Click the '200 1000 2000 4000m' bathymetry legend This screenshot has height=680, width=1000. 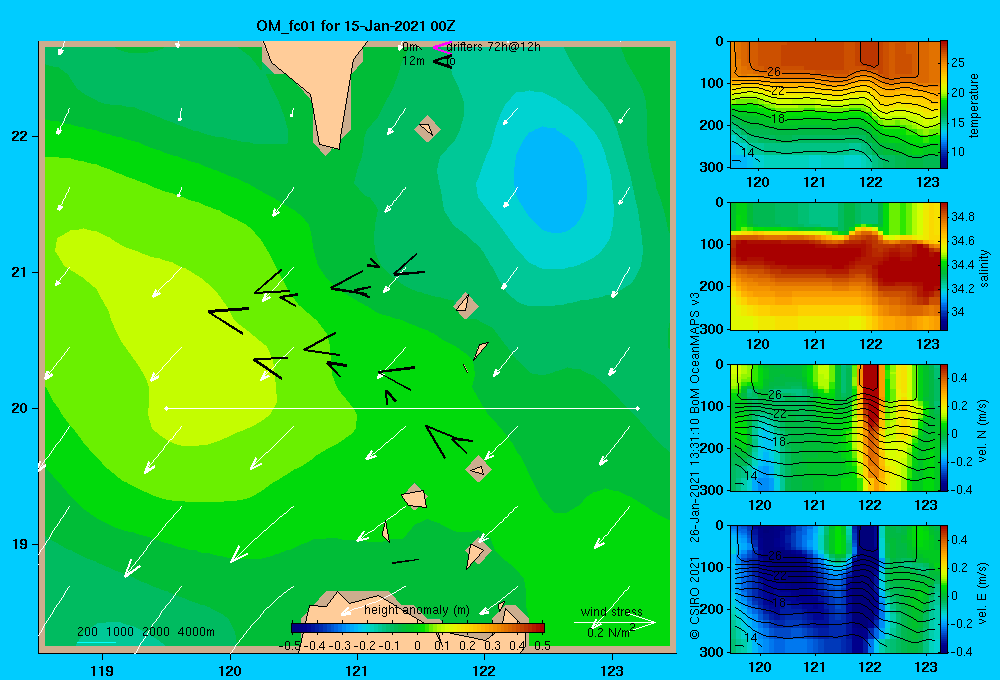click(x=145, y=632)
